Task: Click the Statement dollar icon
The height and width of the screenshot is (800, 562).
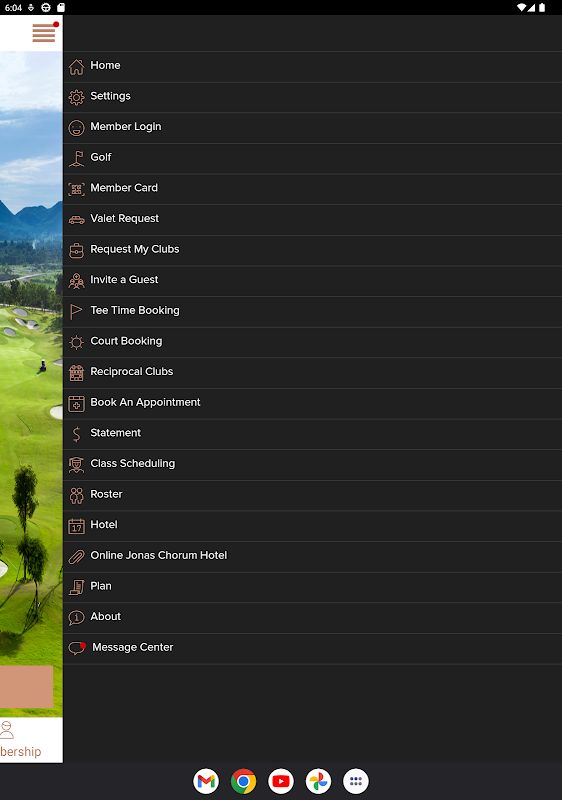Action: pyautogui.click(x=76, y=434)
